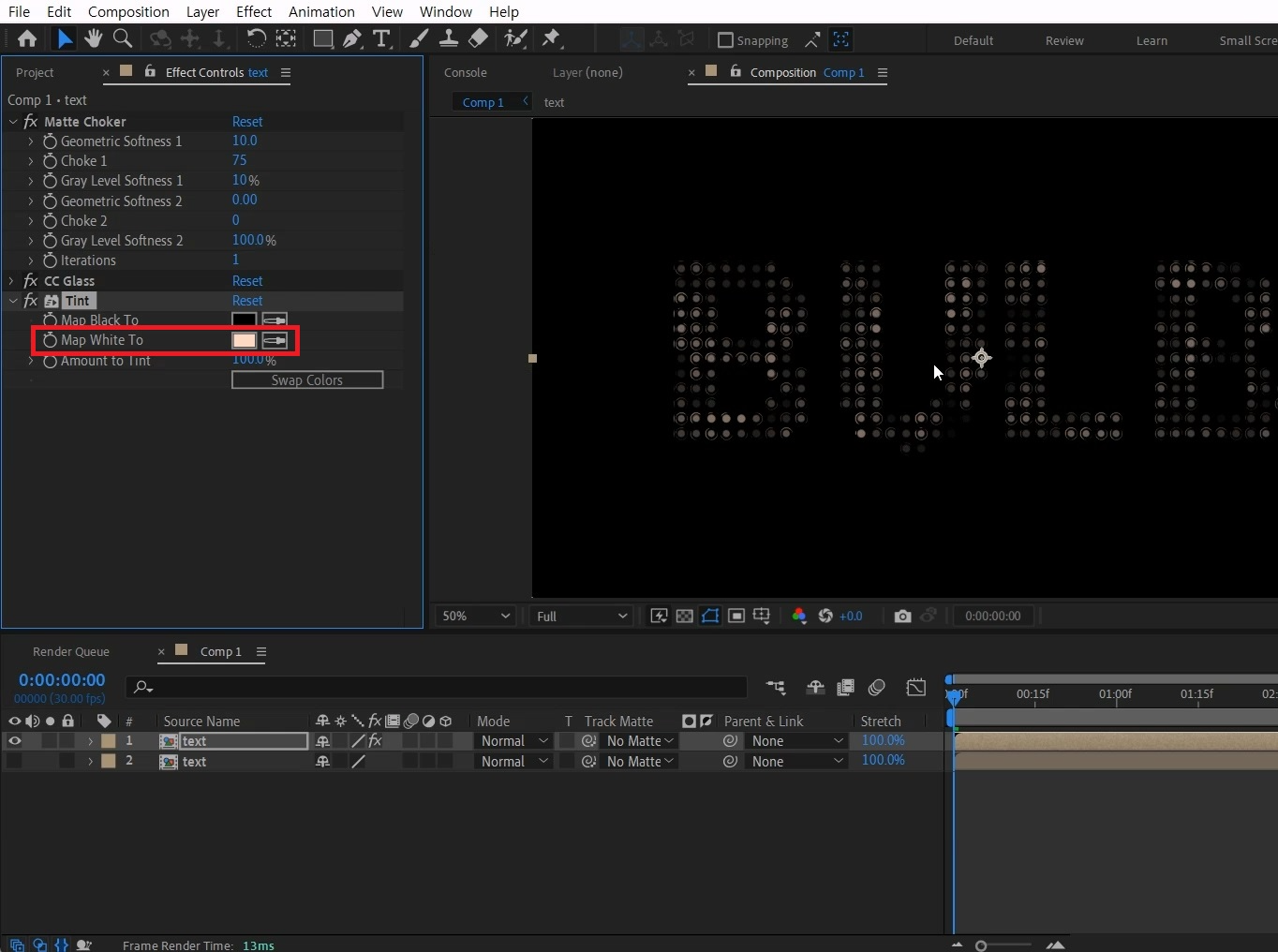Image resolution: width=1278 pixels, height=952 pixels.
Task: Open the Map Black To color swatch
Action: pos(244,320)
